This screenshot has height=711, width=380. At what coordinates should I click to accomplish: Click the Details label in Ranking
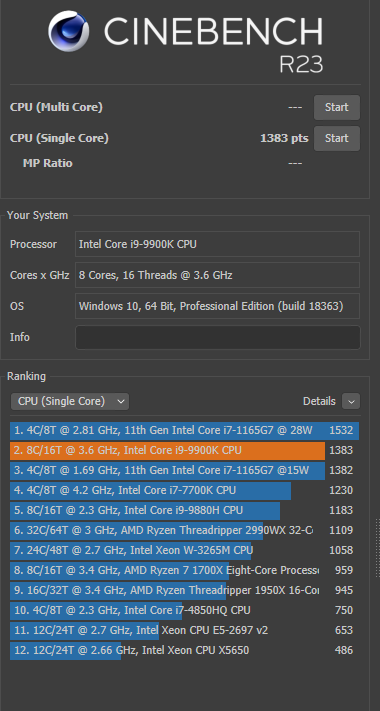click(319, 401)
